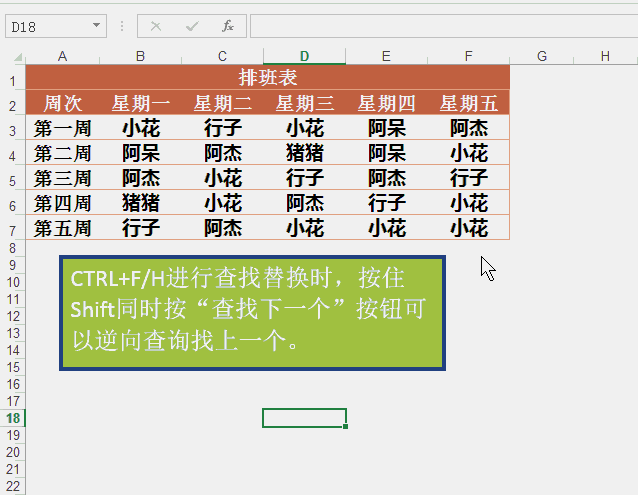Click 阿杰 in 第四周 星期三
Image resolution: width=638 pixels, height=495 pixels.
tap(304, 203)
